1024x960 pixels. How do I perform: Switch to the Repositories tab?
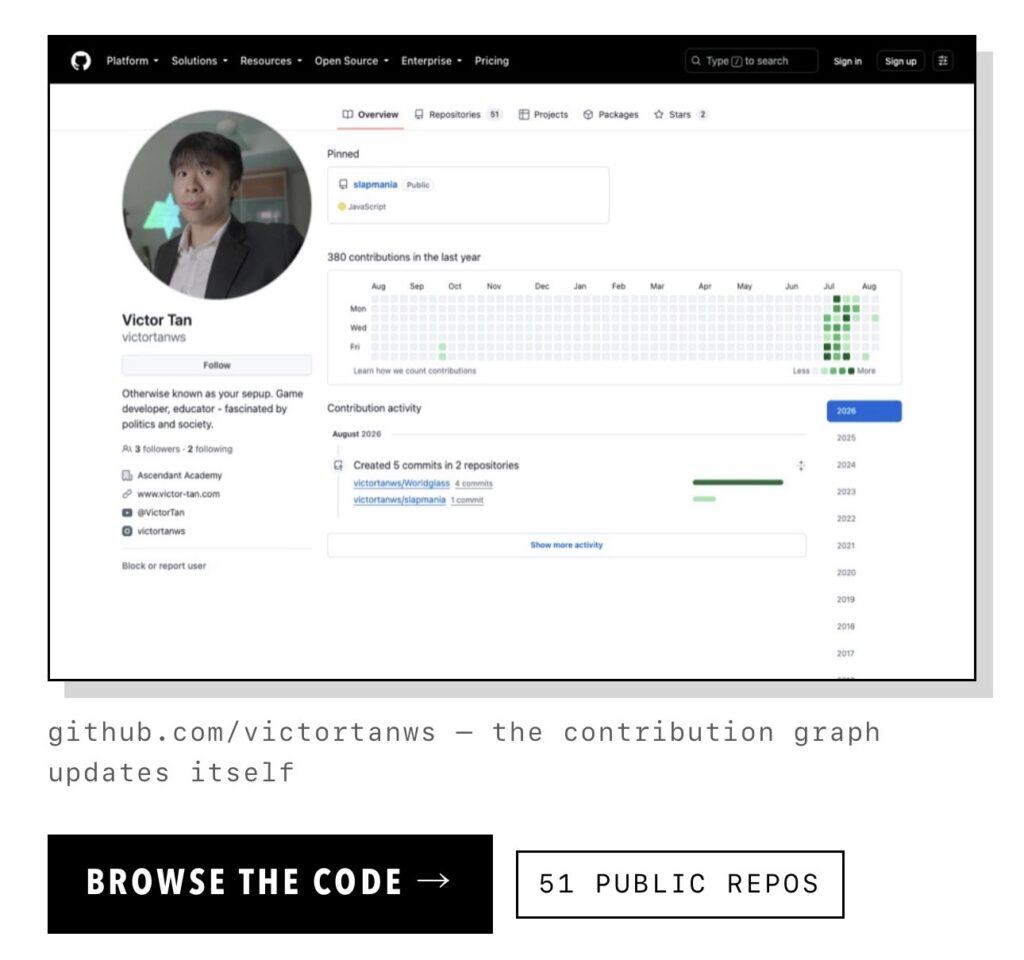[x=458, y=114]
